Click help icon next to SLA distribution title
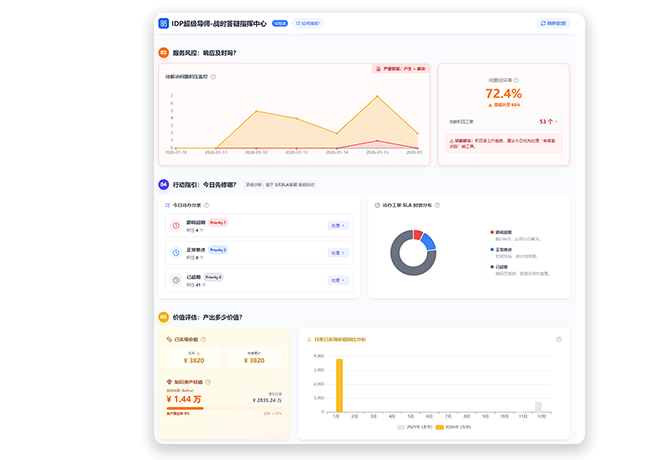 (x=438, y=204)
